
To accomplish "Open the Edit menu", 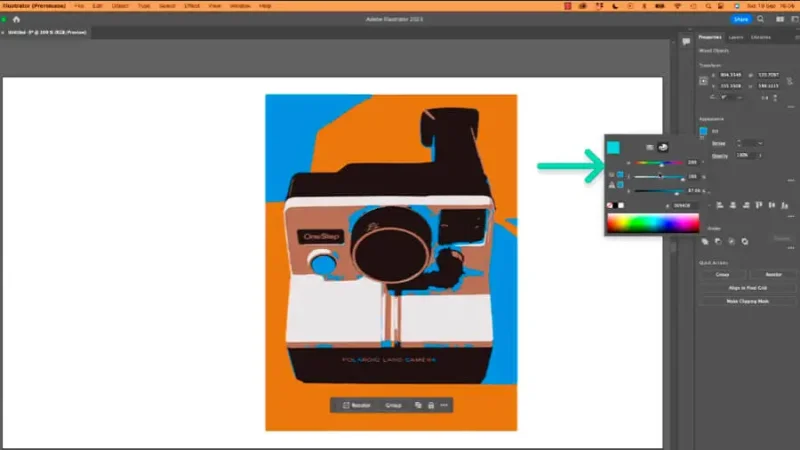I will click(97, 6).
